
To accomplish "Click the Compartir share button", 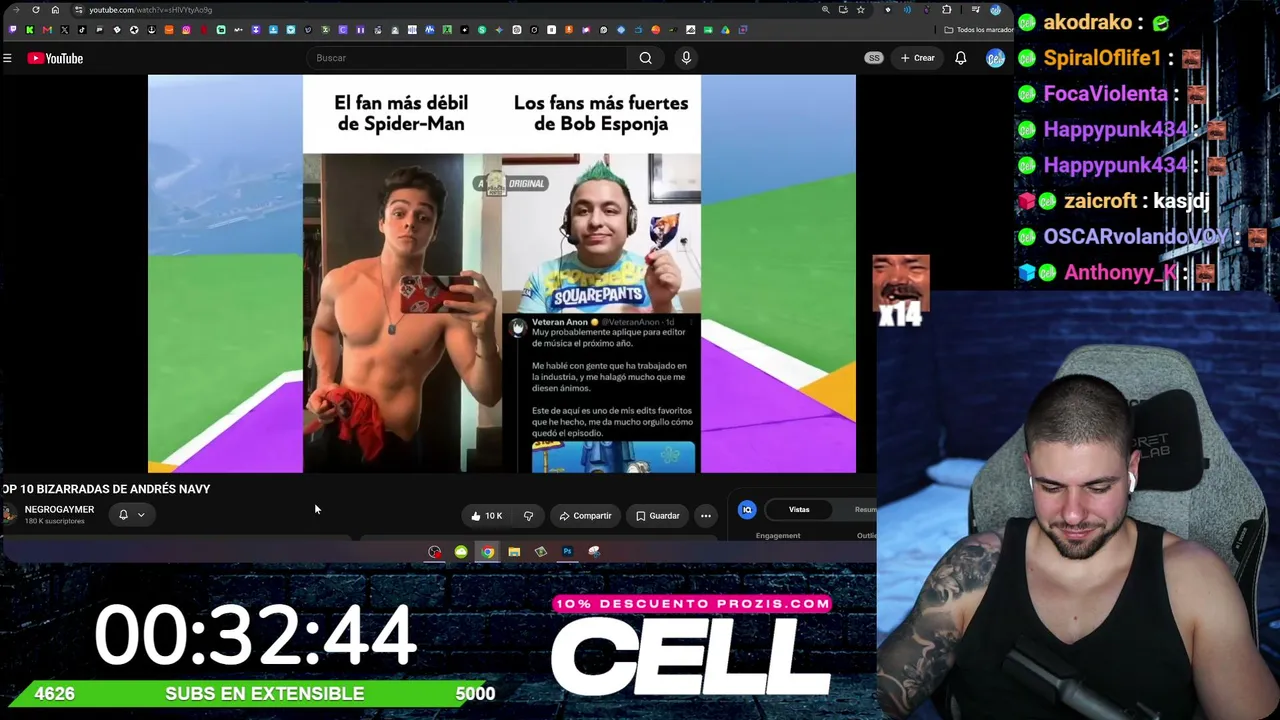I will 585,516.
